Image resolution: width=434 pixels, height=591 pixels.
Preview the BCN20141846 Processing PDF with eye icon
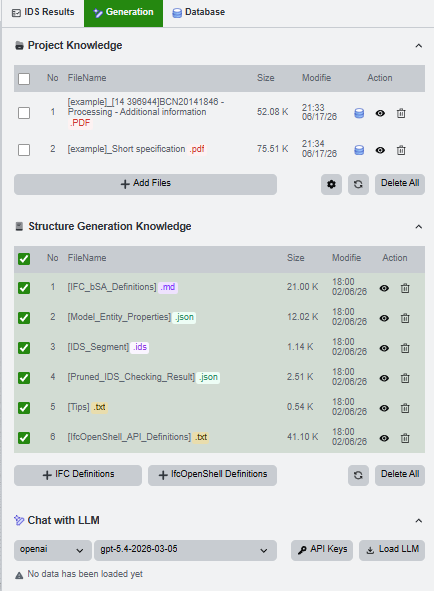[x=380, y=113]
